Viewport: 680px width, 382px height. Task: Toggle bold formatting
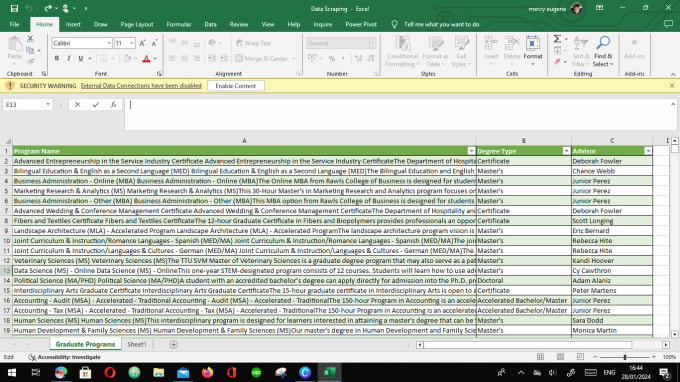click(x=56, y=59)
